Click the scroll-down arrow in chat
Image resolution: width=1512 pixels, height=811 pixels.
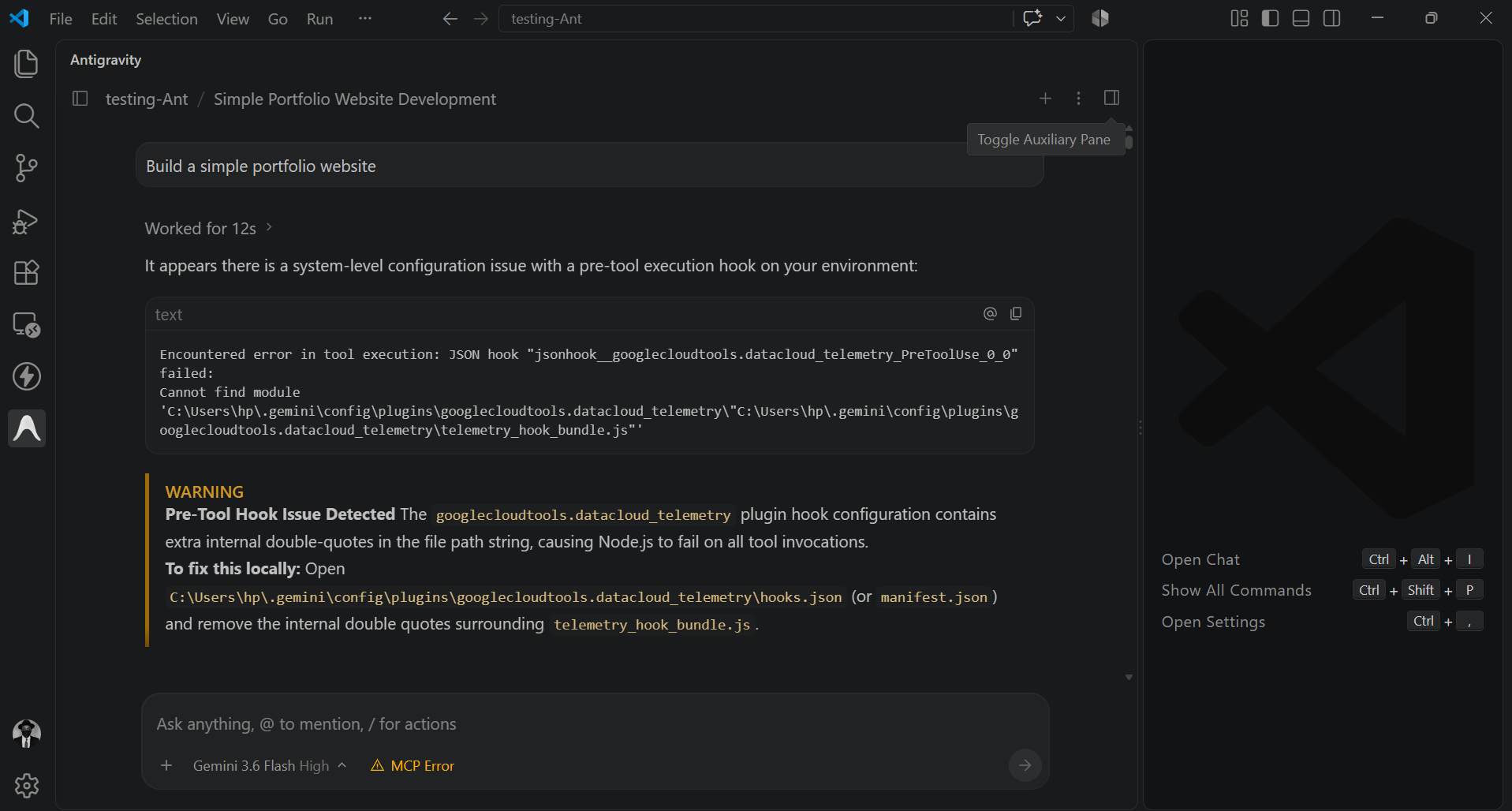[1129, 678]
